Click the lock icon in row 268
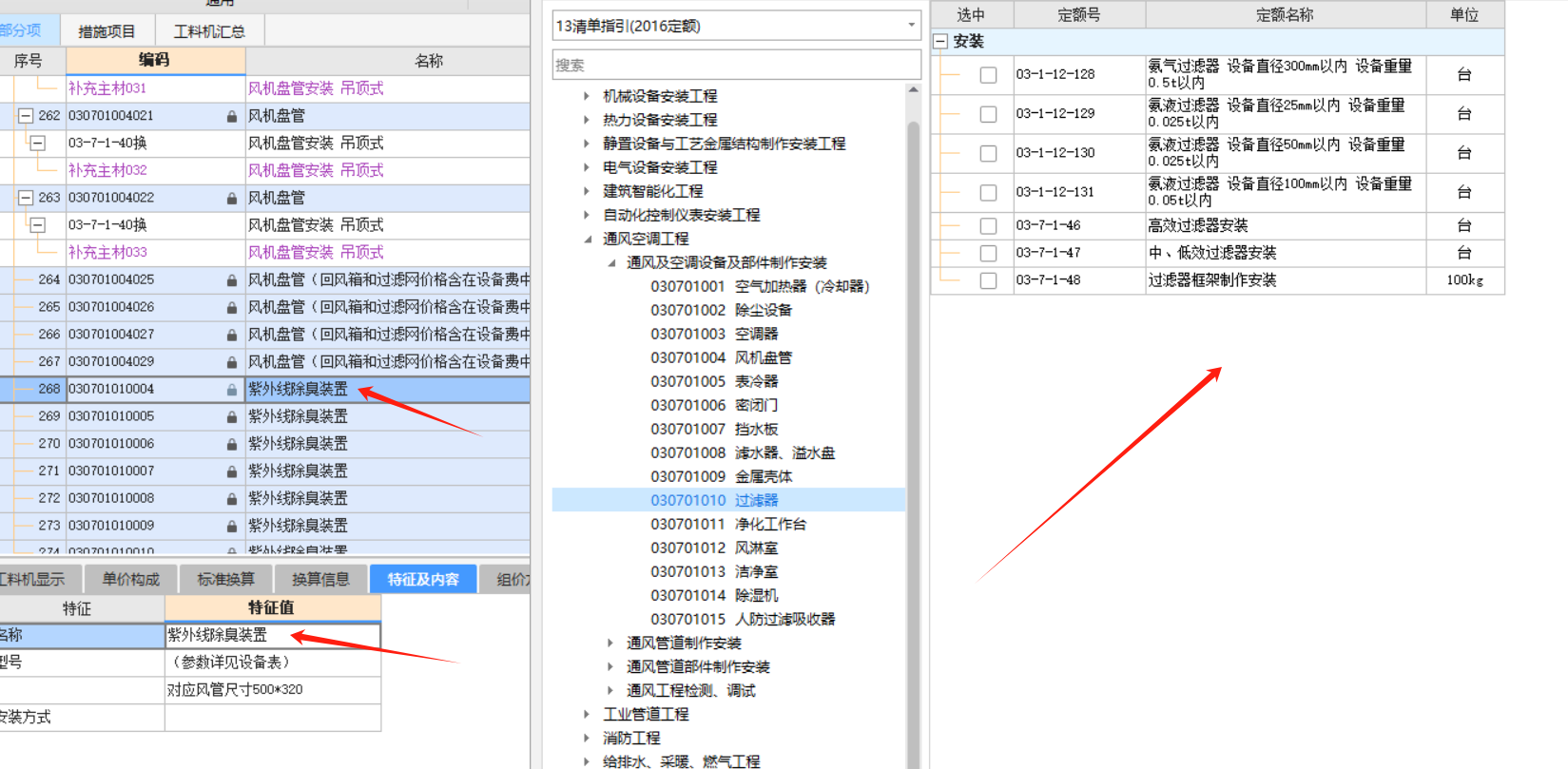The image size is (1568, 769). [231, 390]
